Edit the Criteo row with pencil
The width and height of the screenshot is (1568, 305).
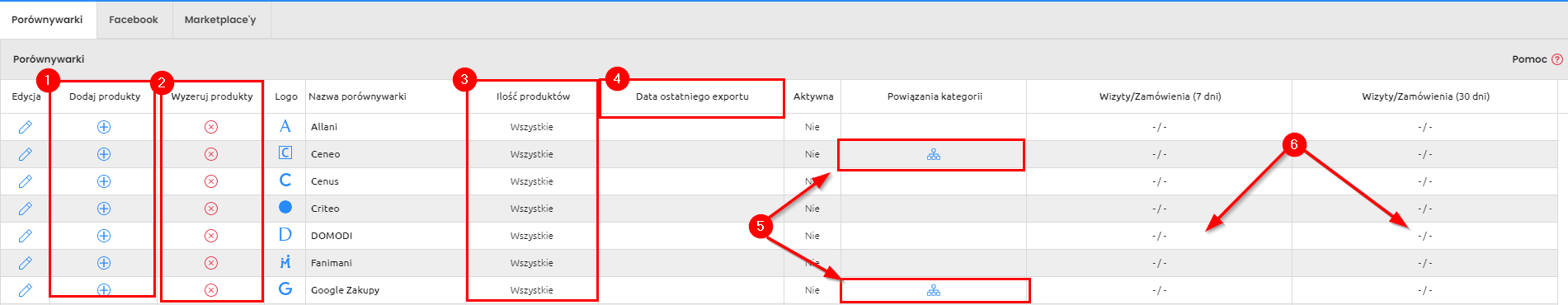26,209
